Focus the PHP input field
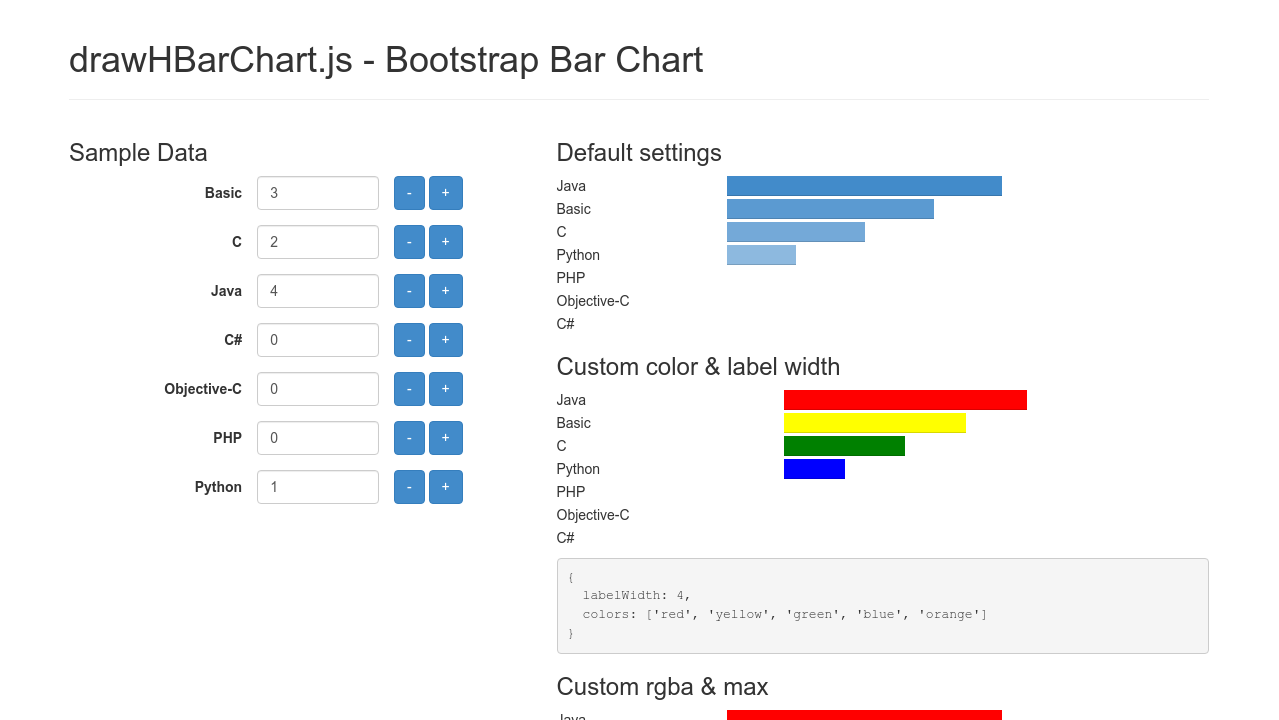The width and height of the screenshot is (1279, 720). pos(317,438)
